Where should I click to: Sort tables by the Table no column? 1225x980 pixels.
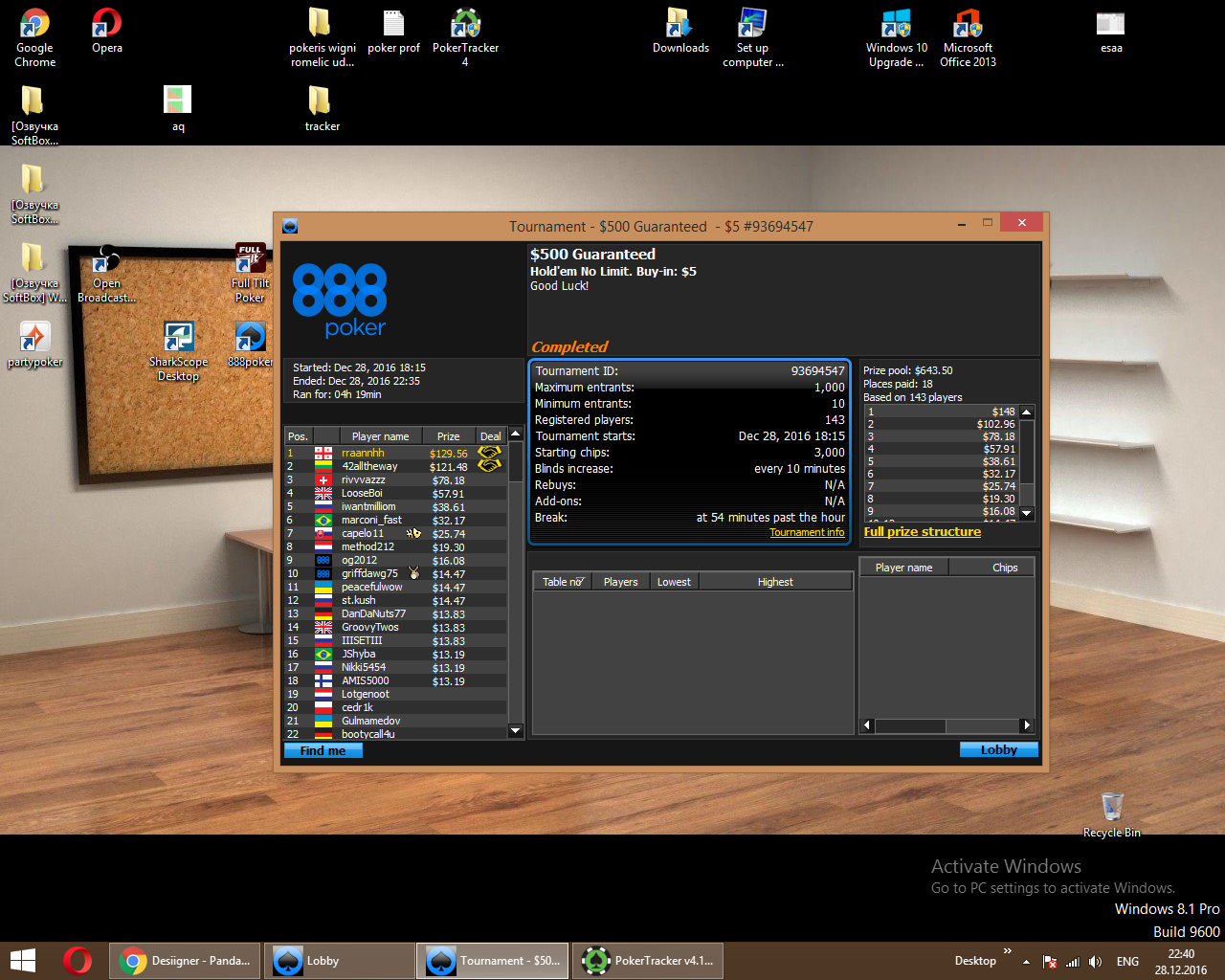[563, 582]
